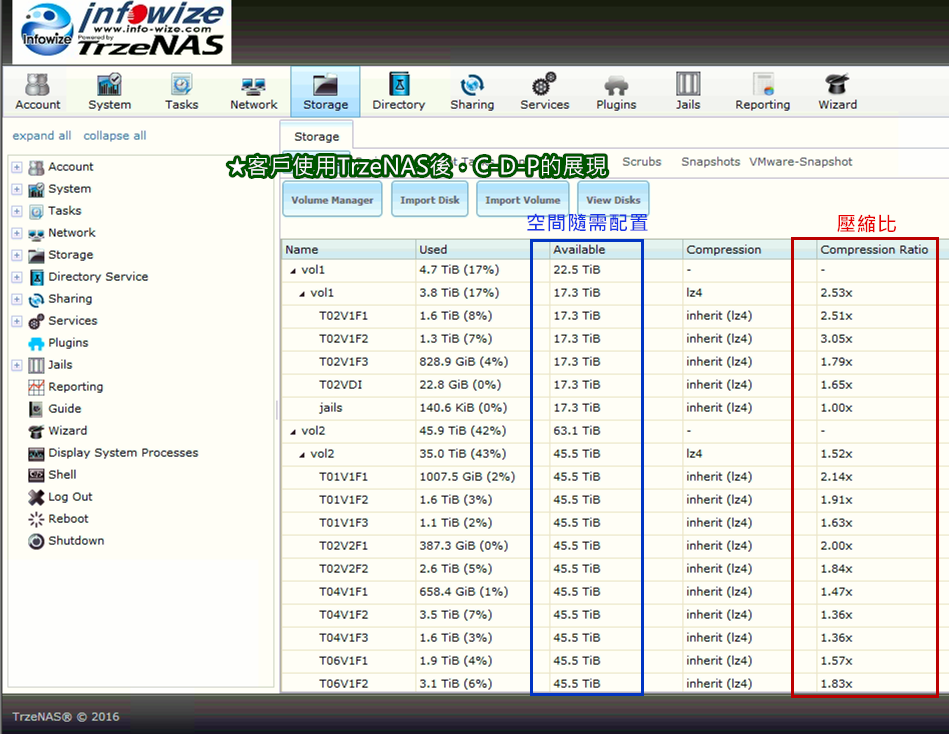Open the Services toolbar icon
This screenshot has width=949, height=734.
click(x=545, y=91)
